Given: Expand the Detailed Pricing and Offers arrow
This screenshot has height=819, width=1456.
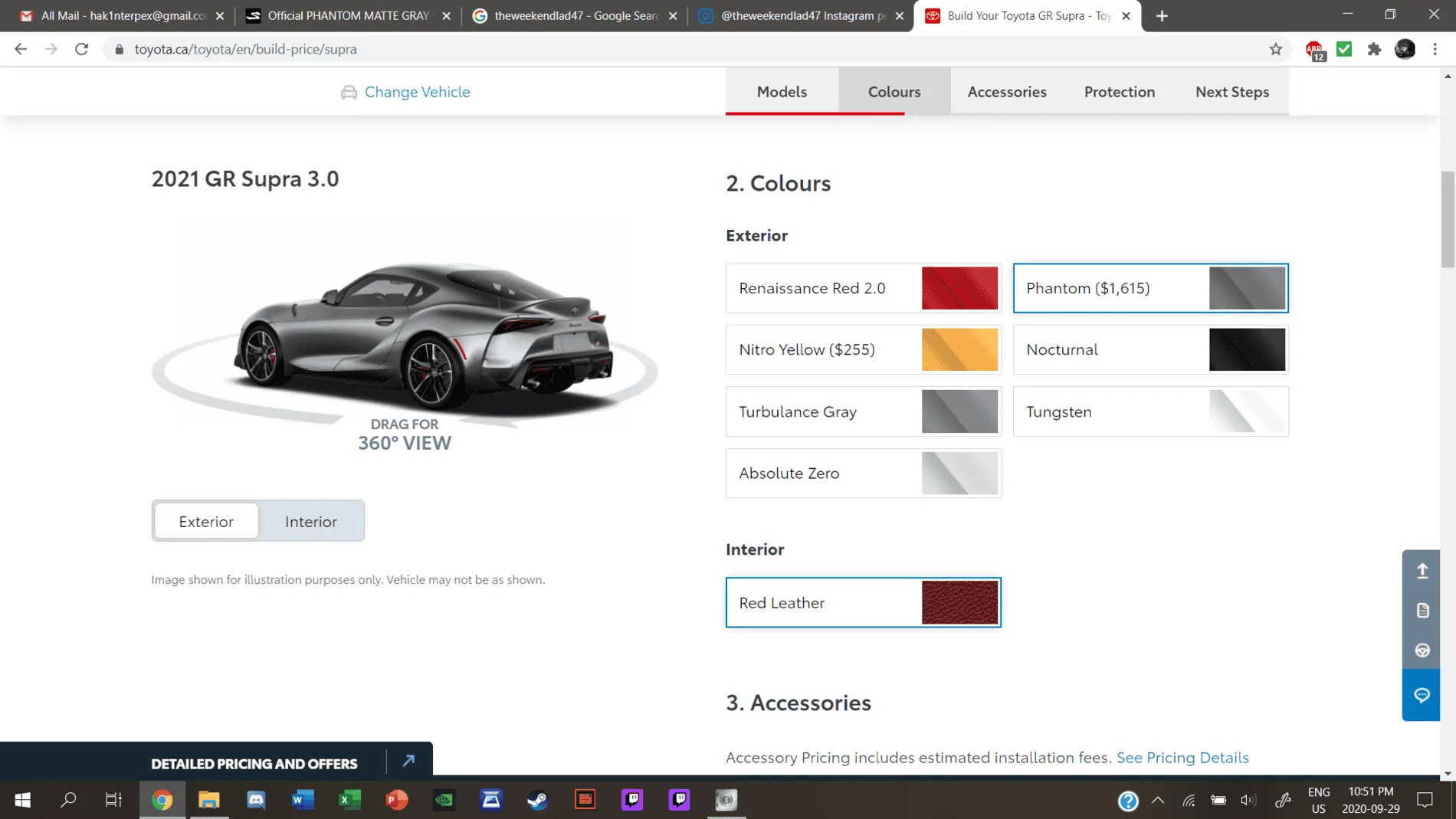Looking at the screenshot, I should (x=408, y=761).
